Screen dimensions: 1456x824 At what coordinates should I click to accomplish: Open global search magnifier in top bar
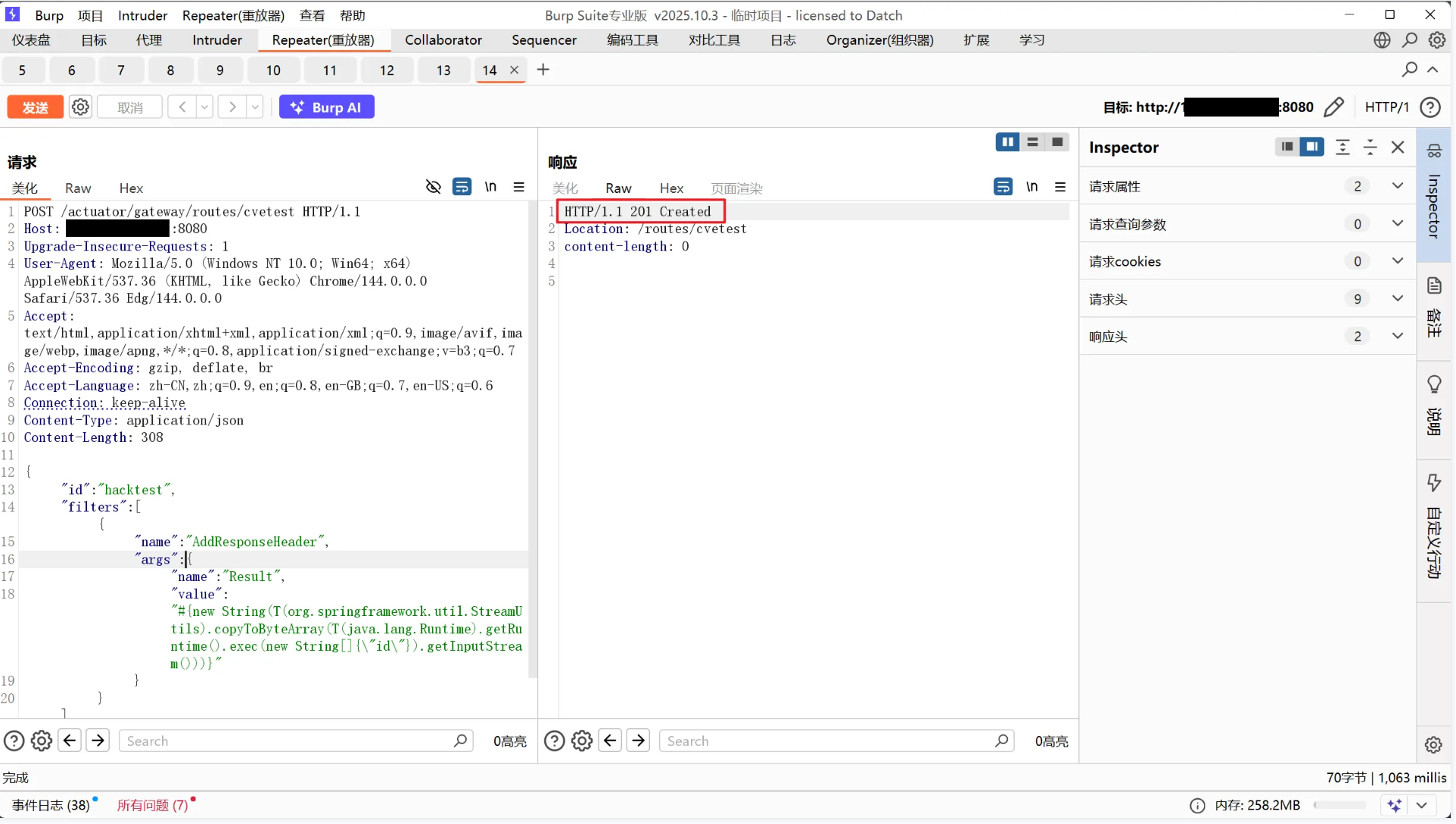click(x=1410, y=40)
